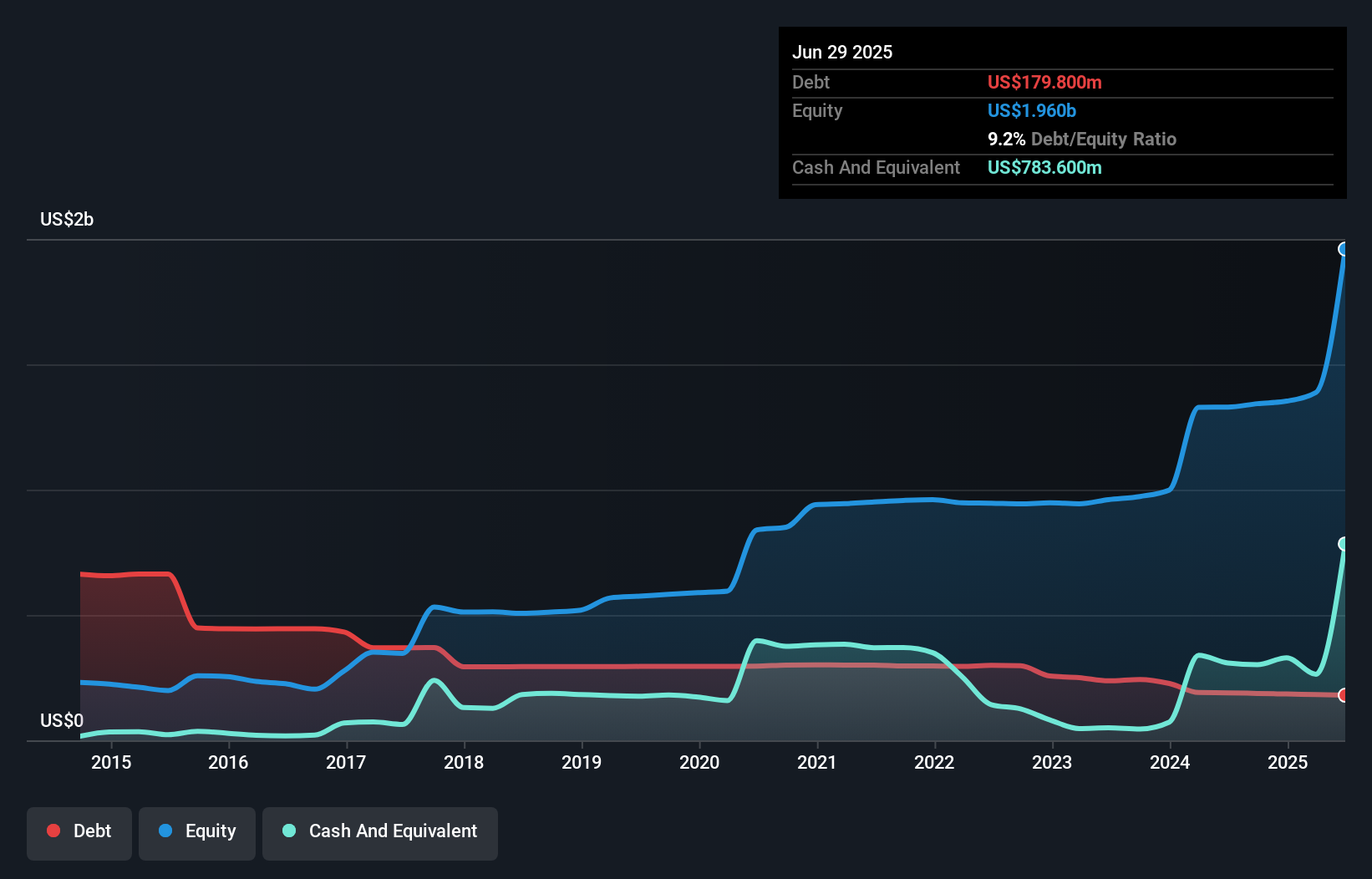Click the US$0 axis label
The width and height of the screenshot is (1372, 879).
[x=63, y=720]
